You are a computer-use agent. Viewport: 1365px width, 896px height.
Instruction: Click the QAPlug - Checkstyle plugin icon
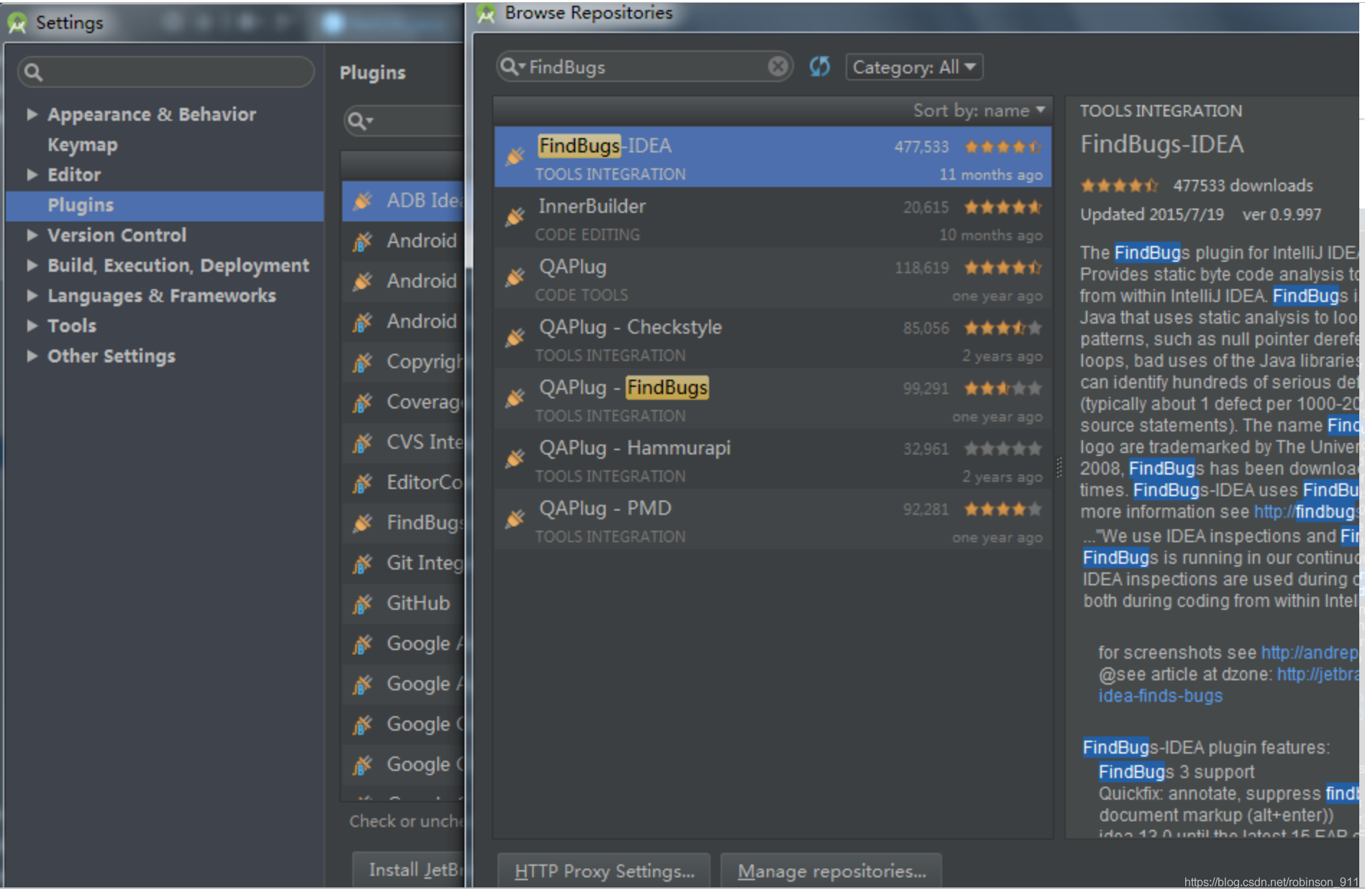tap(515, 337)
